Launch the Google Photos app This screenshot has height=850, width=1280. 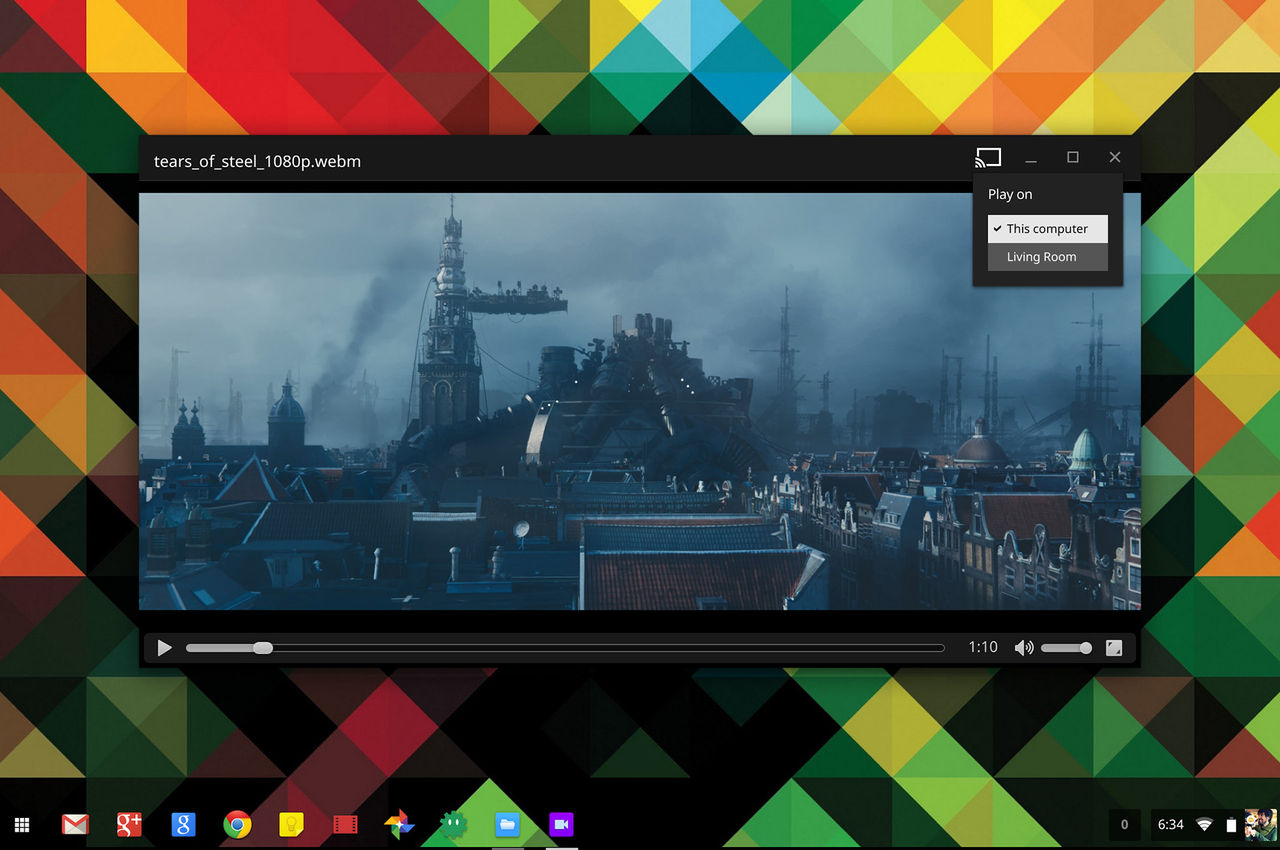point(399,824)
